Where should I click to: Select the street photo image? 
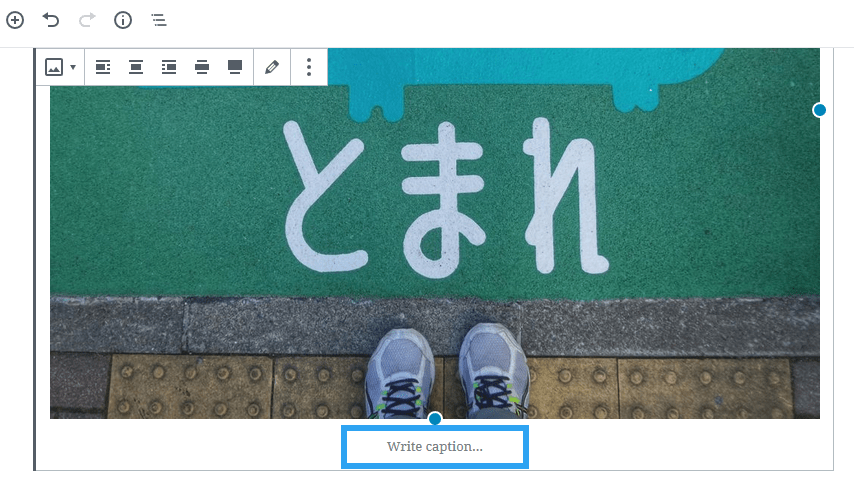point(435,233)
